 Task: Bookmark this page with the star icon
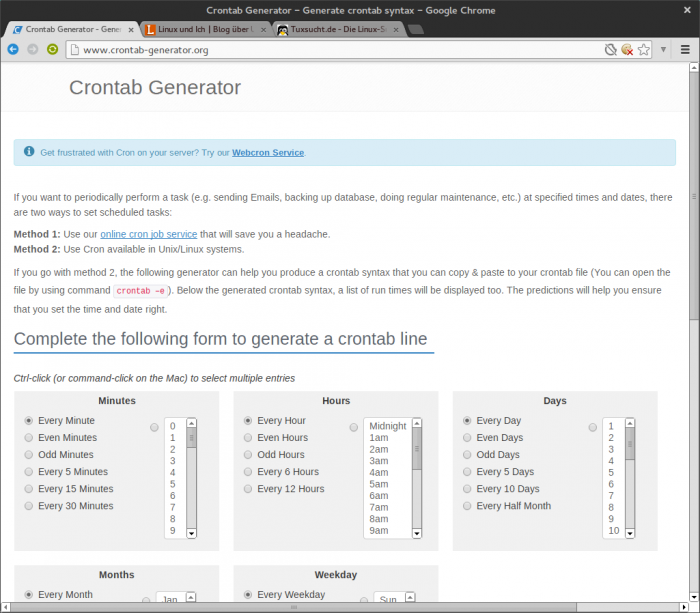pyautogui.click(x=644, y=49)
